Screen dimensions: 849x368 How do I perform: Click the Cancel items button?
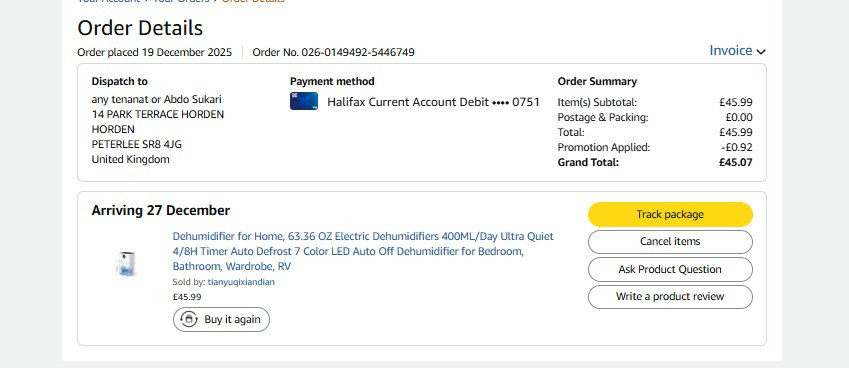670,241
